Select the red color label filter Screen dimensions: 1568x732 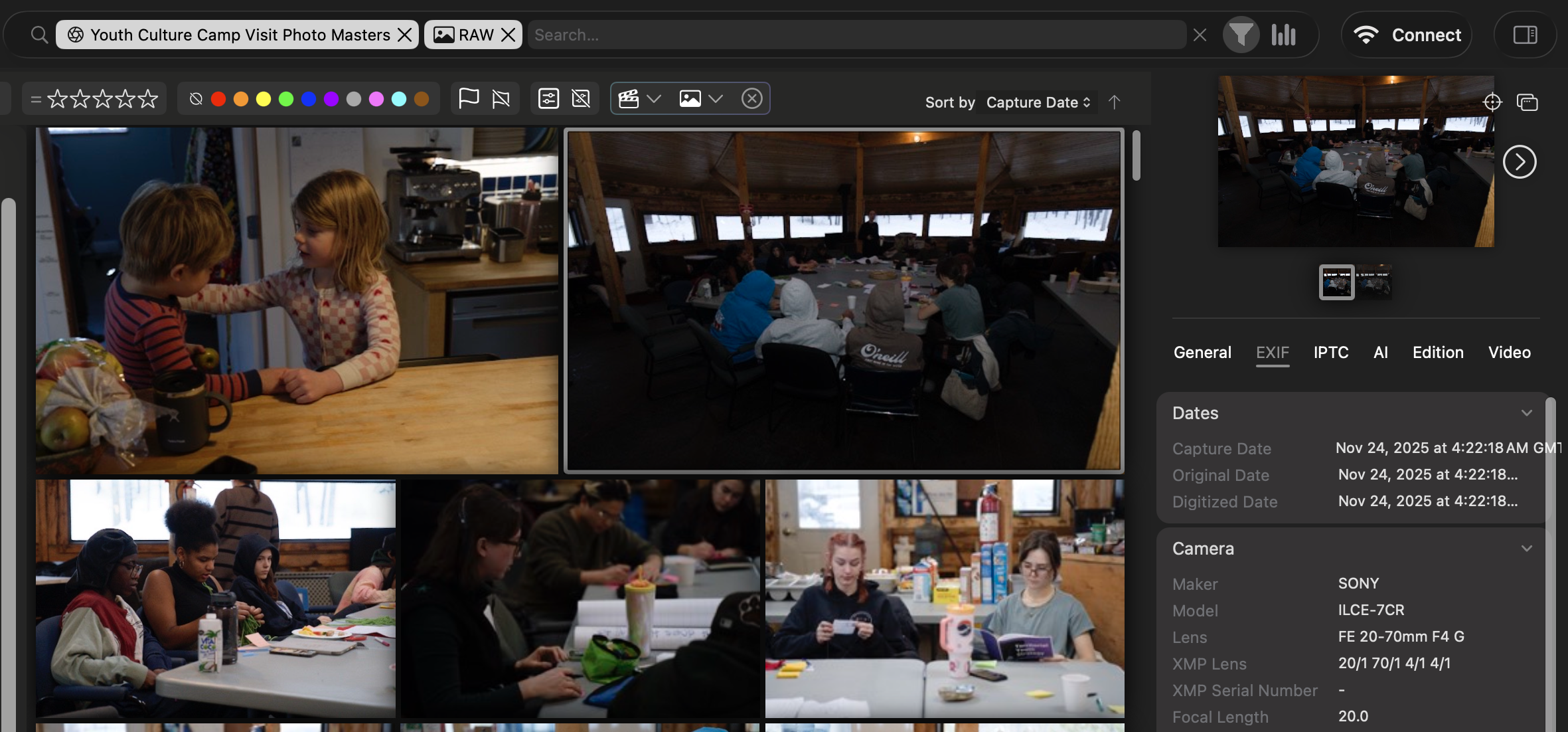pyautogui.click(x=218, y=99)
